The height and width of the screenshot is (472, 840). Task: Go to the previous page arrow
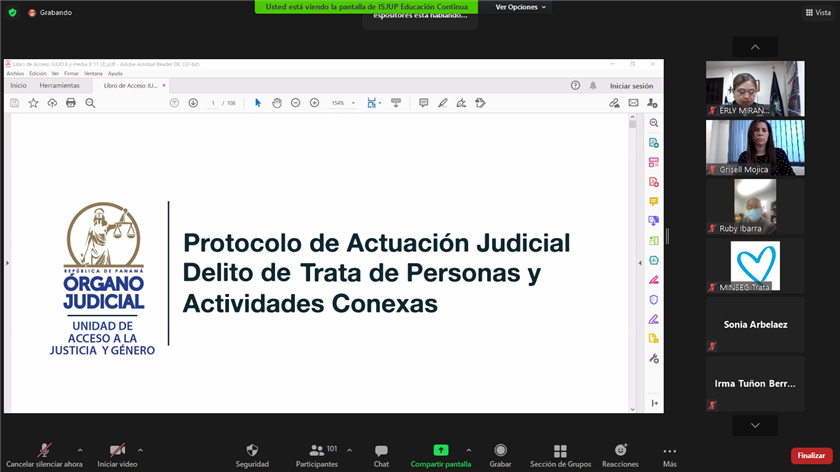click(x=174, y=103)
